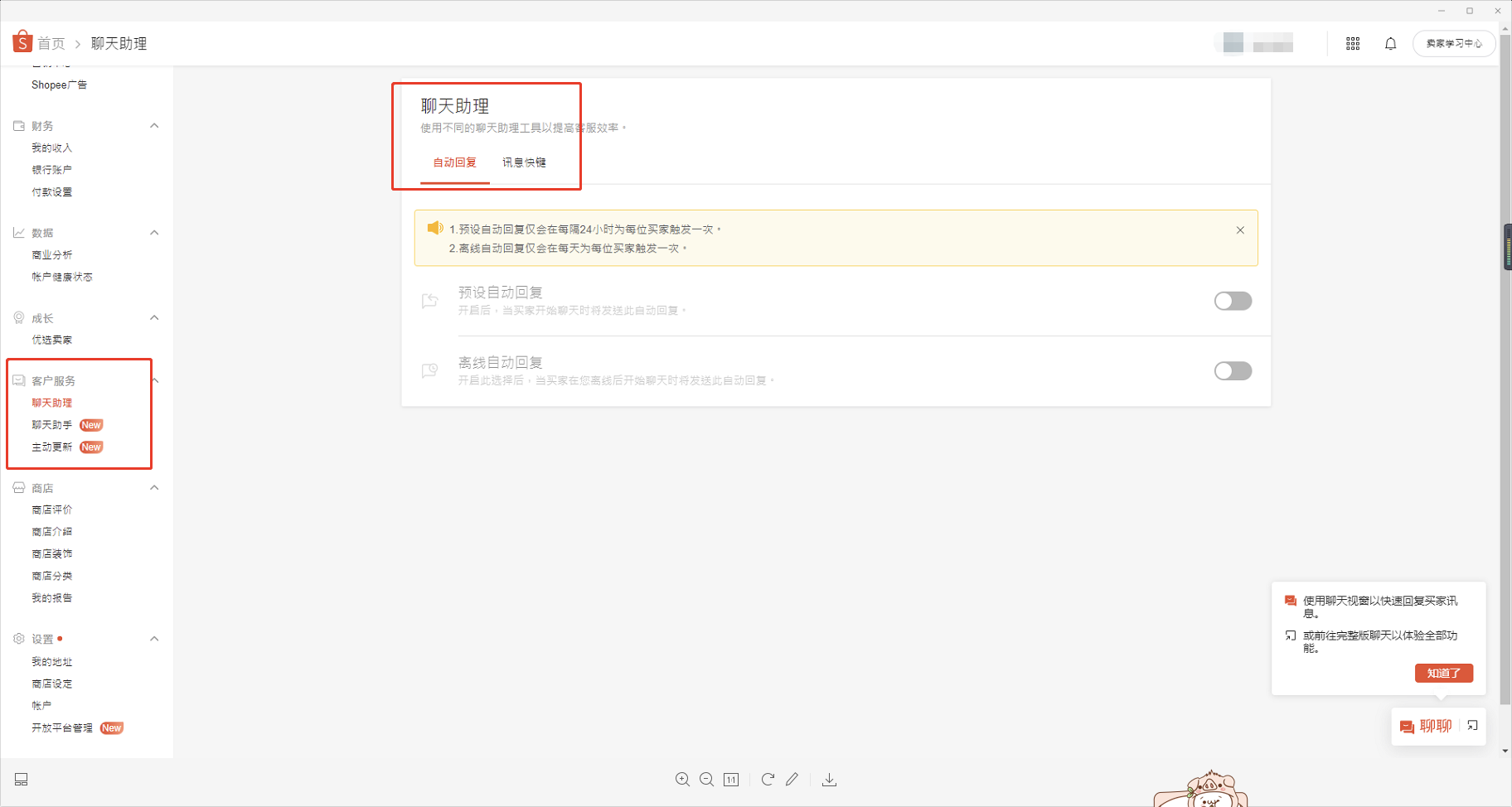Open 商店装饰 in the sidebar

[52, 553]
